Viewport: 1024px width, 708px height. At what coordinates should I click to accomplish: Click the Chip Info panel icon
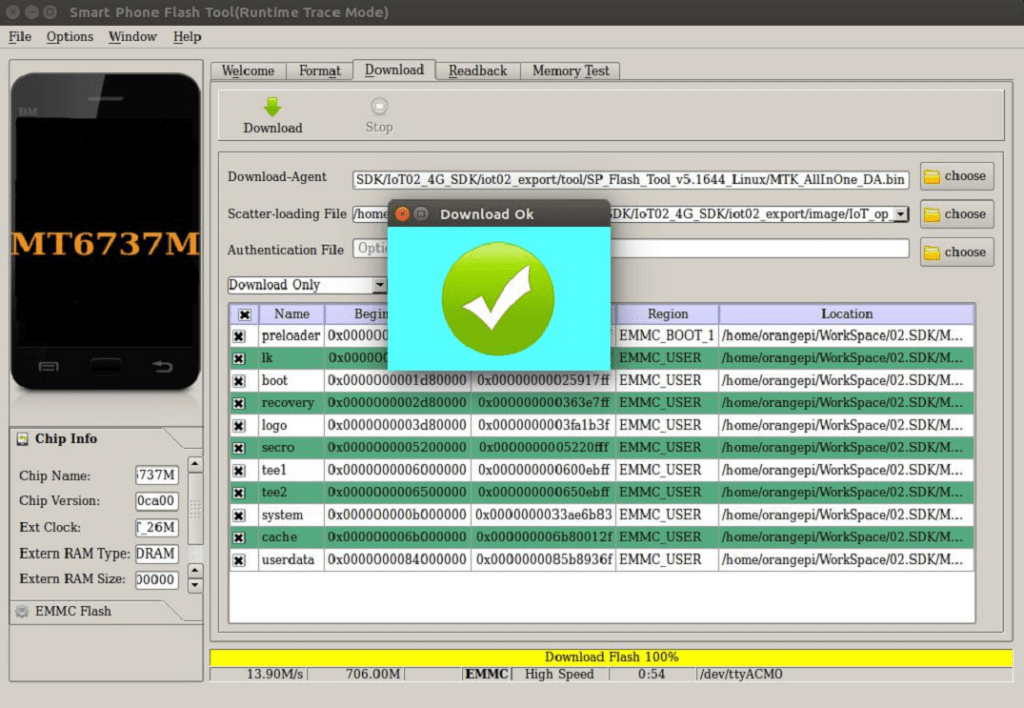[x=23, y=439]
